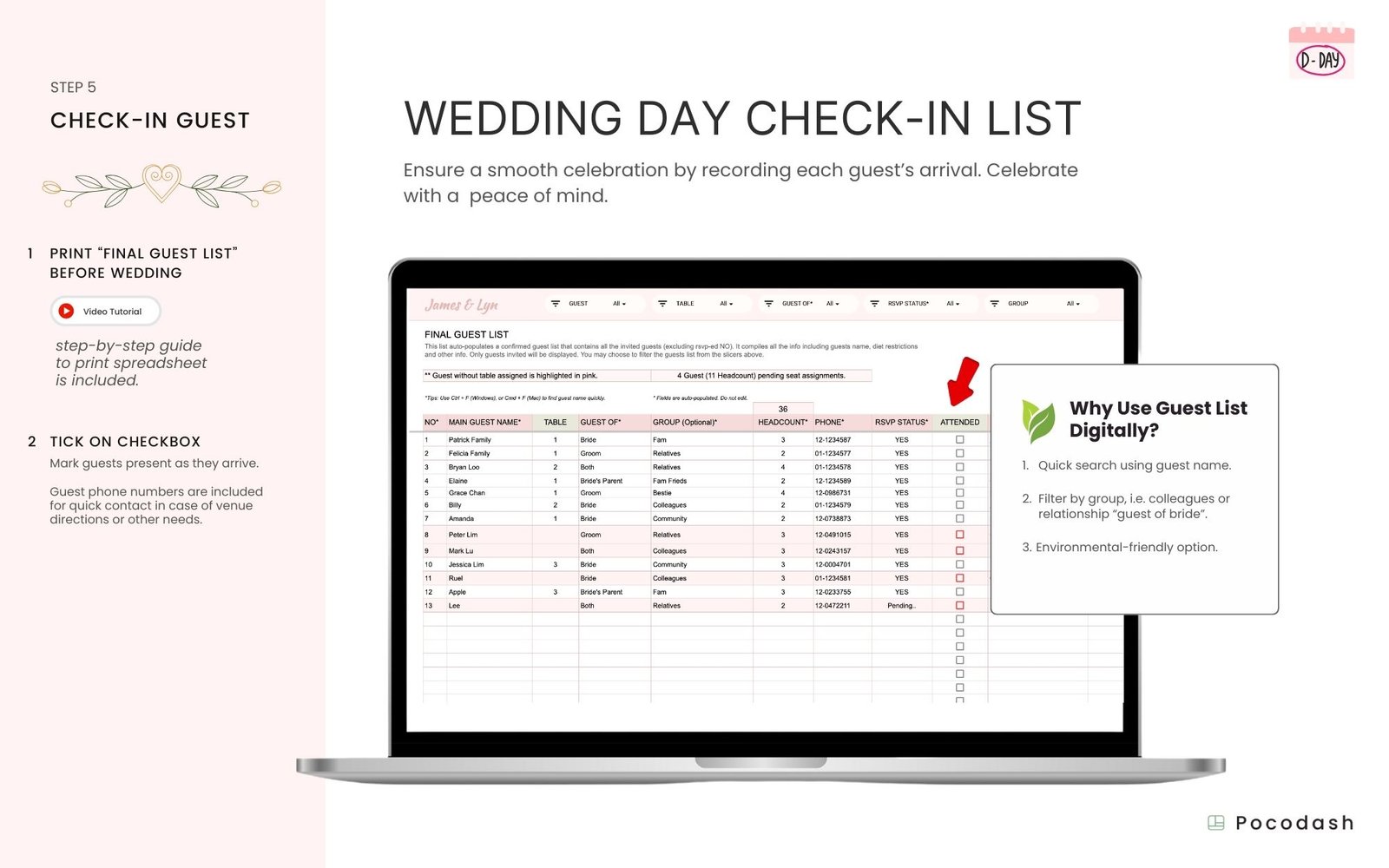Check the attended box for Lee
1389x868 pixels.
[959, 606]
